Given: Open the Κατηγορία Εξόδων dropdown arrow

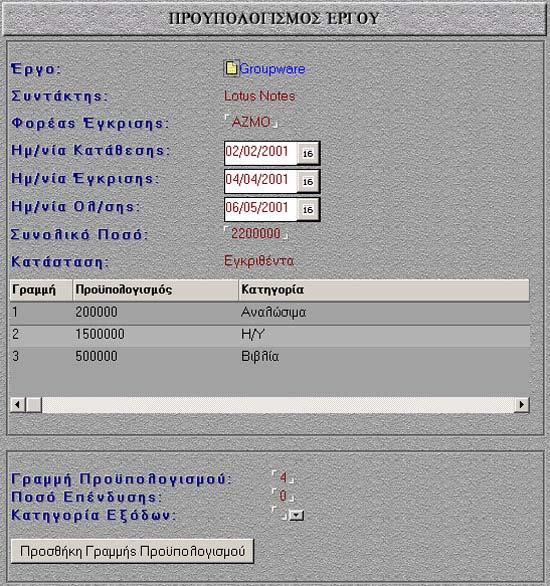Looking at the screenshot, I should 297,516.
